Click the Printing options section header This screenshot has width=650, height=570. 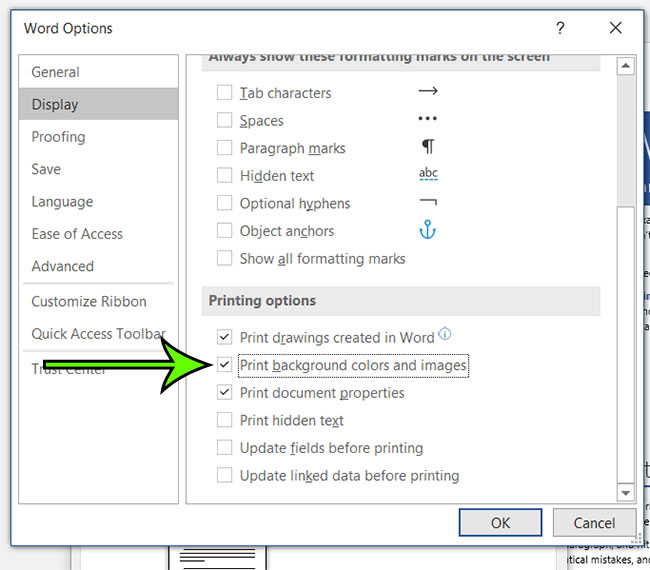click(x=401, y=301)
